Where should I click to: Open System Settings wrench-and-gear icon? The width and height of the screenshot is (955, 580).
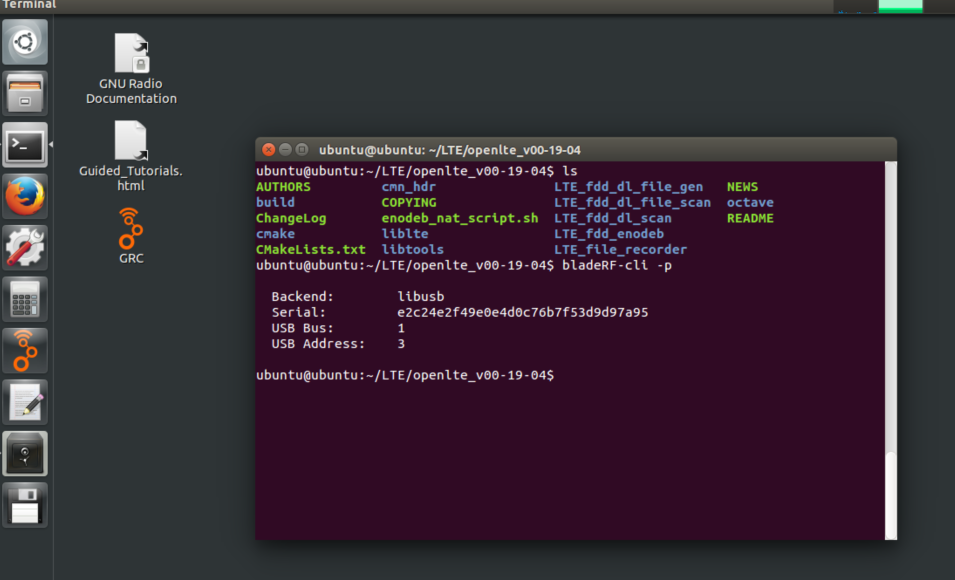tap(25, 248)
